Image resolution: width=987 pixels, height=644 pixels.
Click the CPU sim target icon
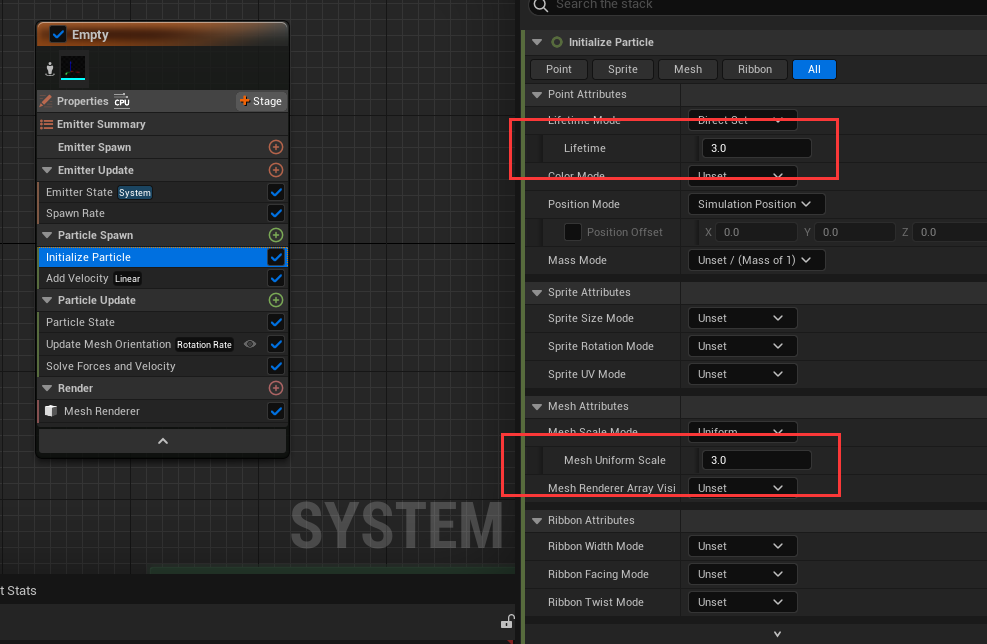(122, 101)
